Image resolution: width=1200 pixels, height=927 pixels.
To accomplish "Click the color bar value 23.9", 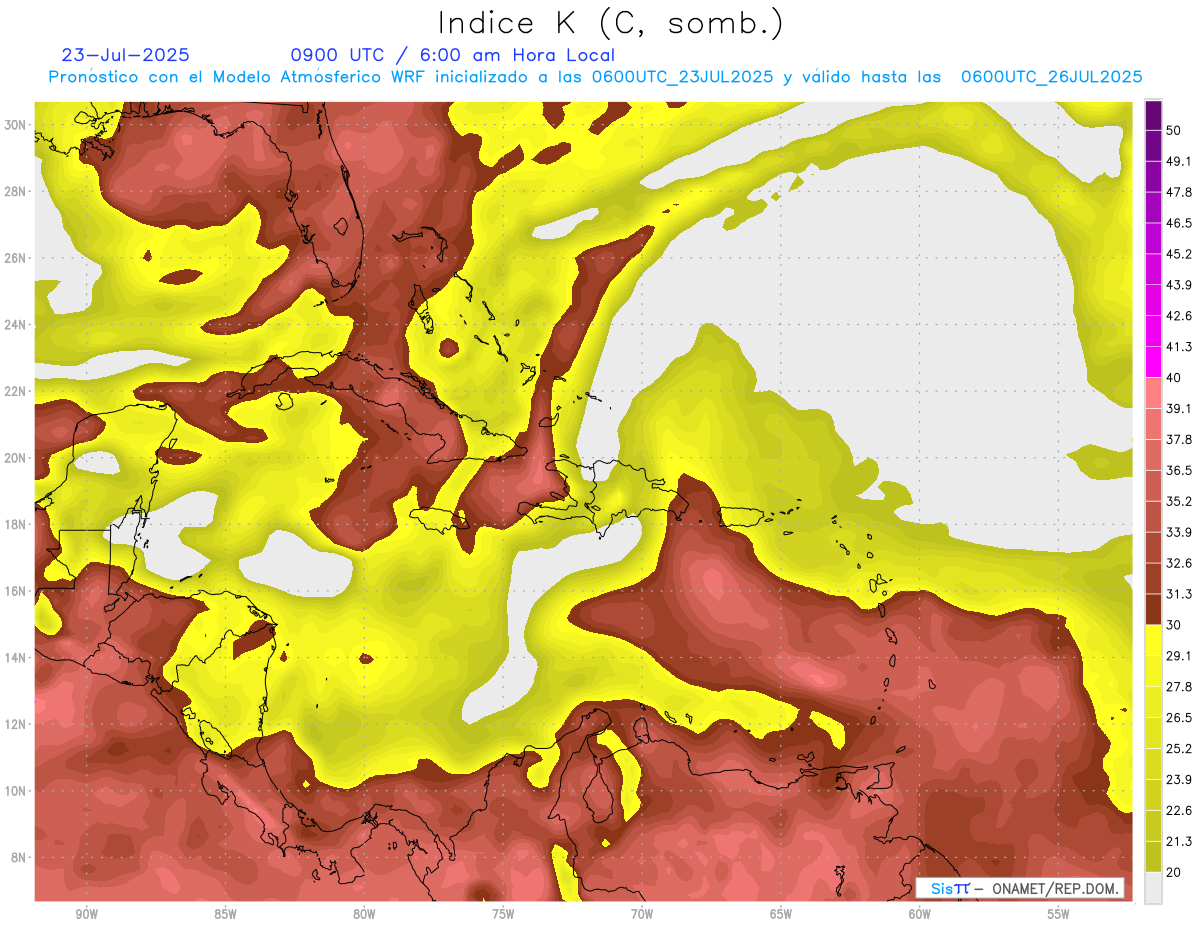I will tap(1180, 780).
